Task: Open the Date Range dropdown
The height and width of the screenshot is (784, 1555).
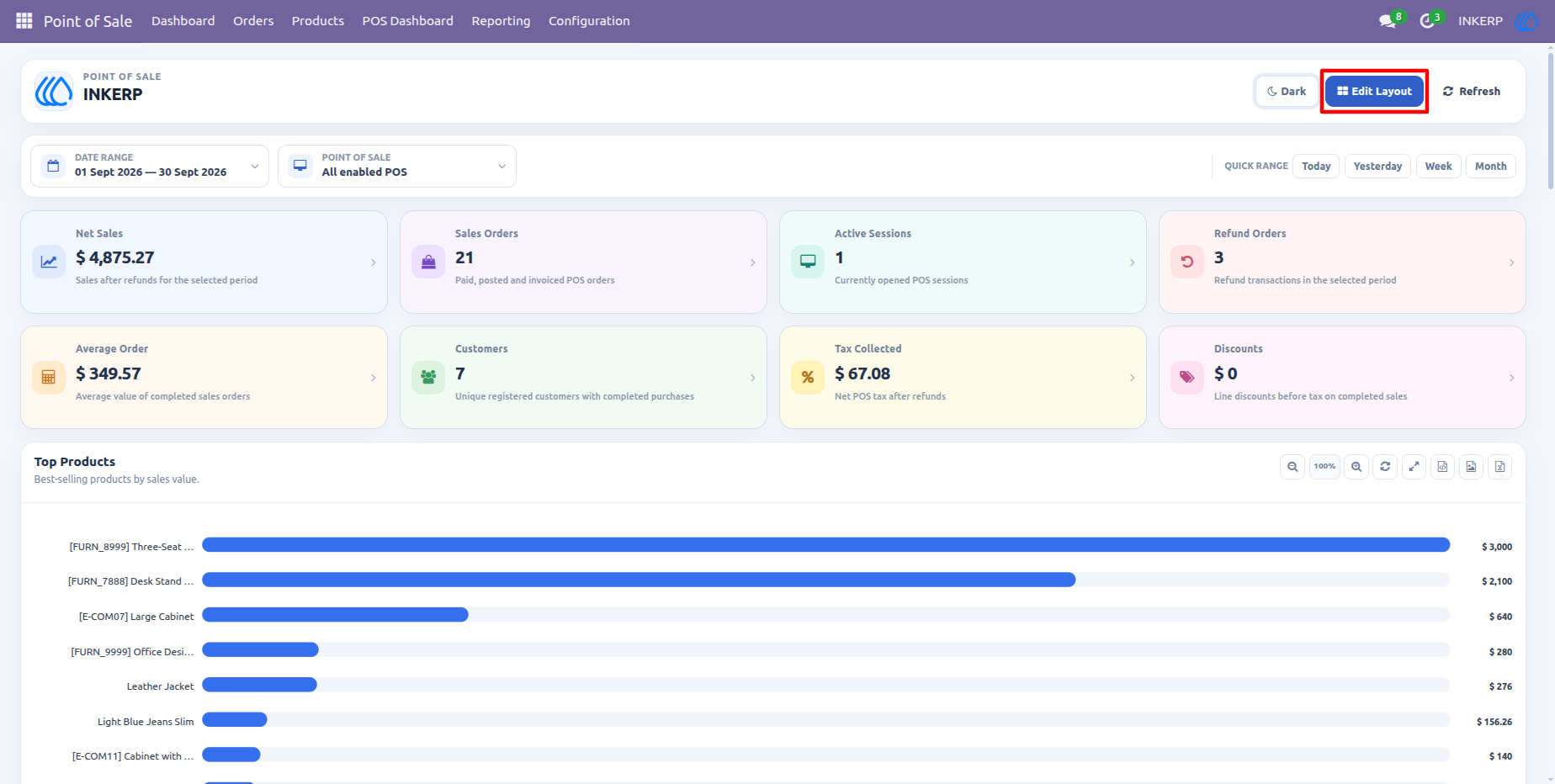Action: point(150,166)
